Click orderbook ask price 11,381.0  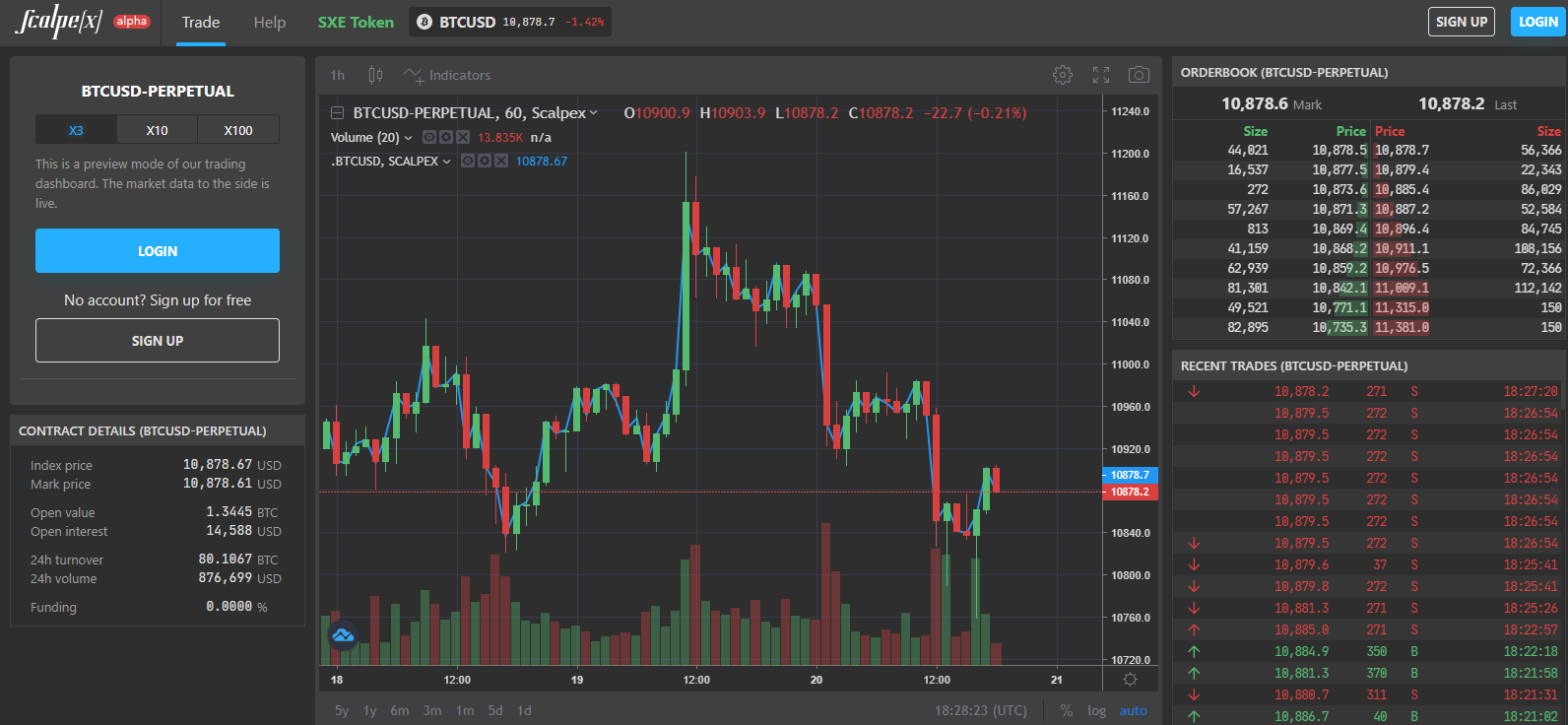[1402, 327]
